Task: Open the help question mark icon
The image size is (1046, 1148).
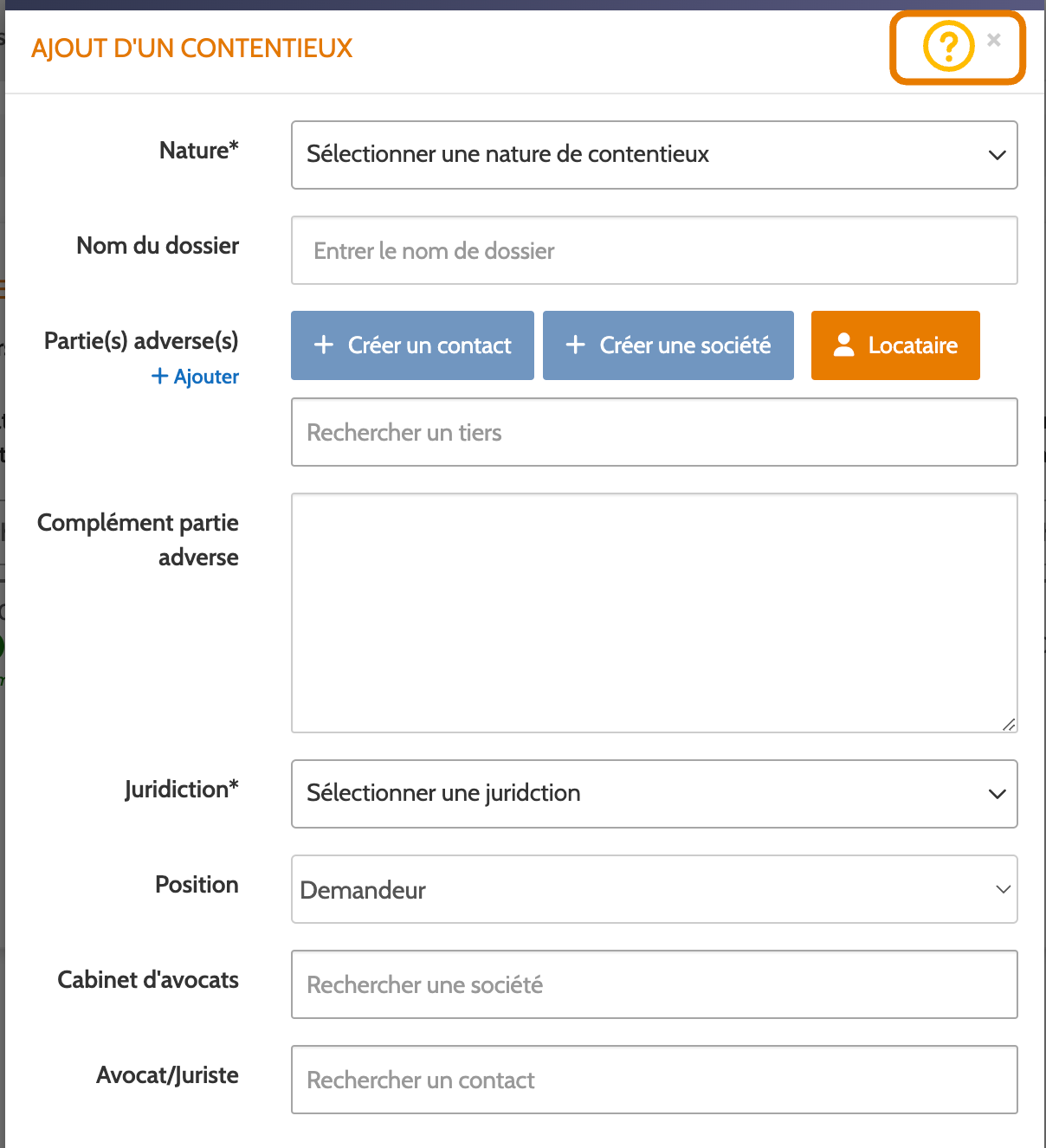Action: pyautogui.click(x=948, y=46)
